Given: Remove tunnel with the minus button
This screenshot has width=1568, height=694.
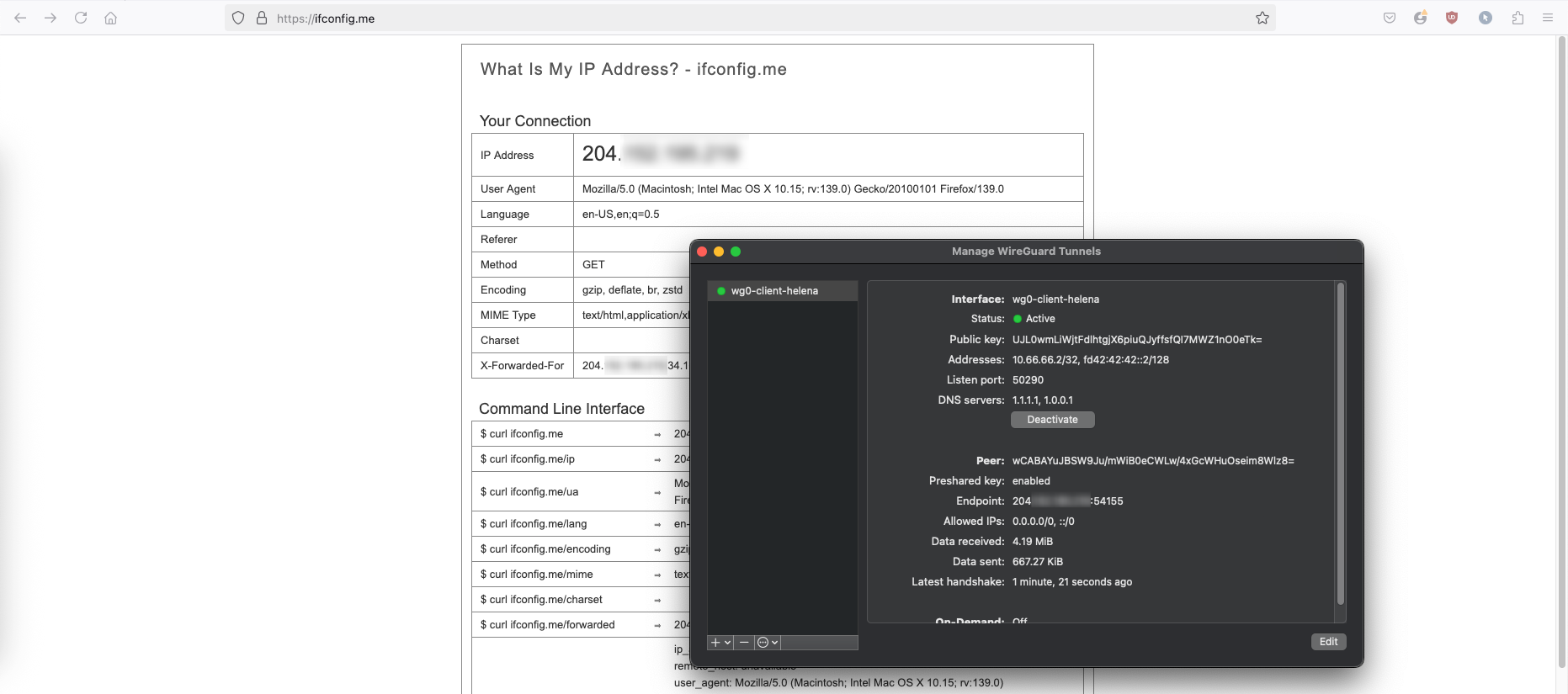Looking at the screenshot, I should tap(744, 643).
